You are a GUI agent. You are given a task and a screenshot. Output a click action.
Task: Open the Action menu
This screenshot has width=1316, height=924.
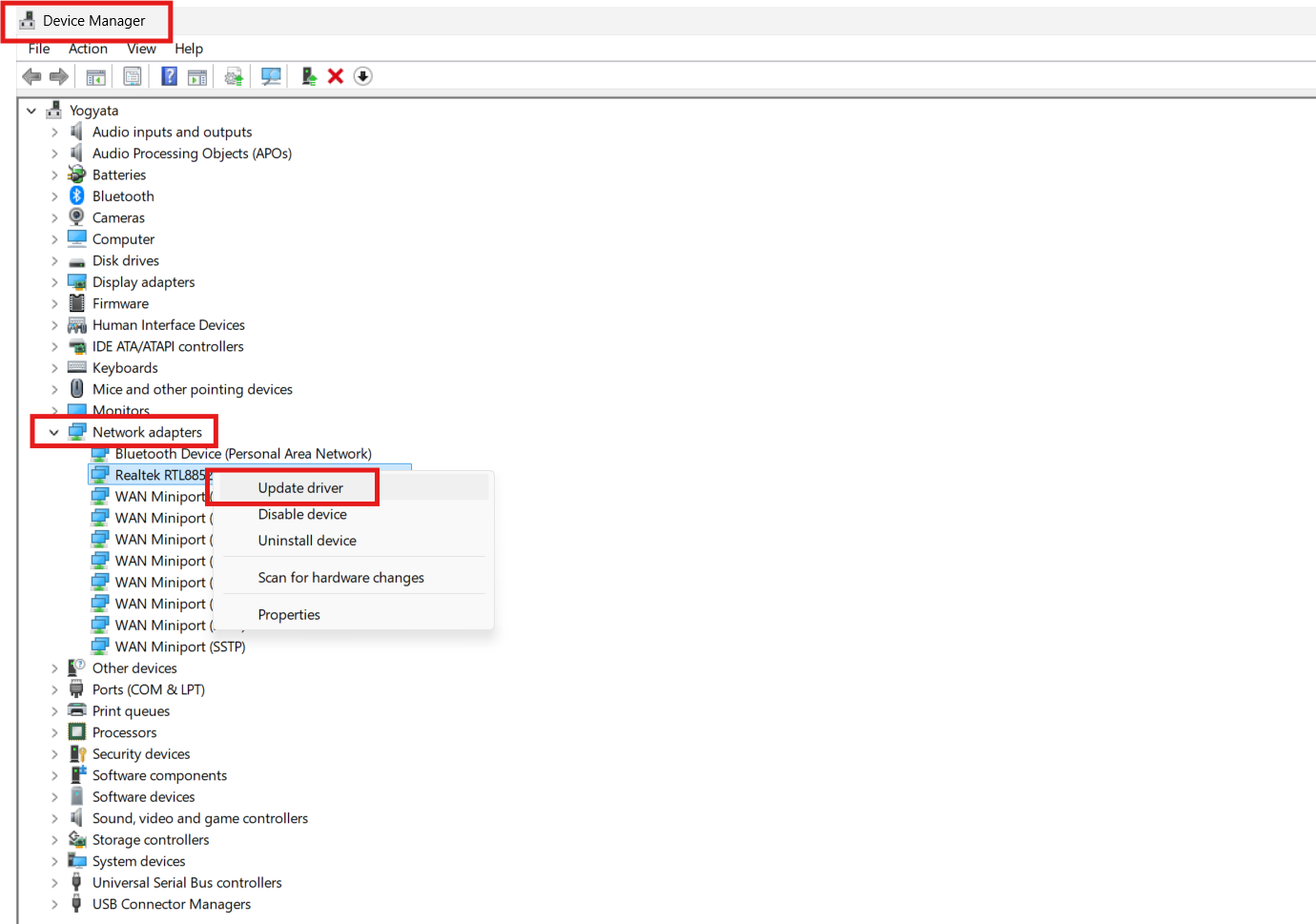click(x=88, y=48)
